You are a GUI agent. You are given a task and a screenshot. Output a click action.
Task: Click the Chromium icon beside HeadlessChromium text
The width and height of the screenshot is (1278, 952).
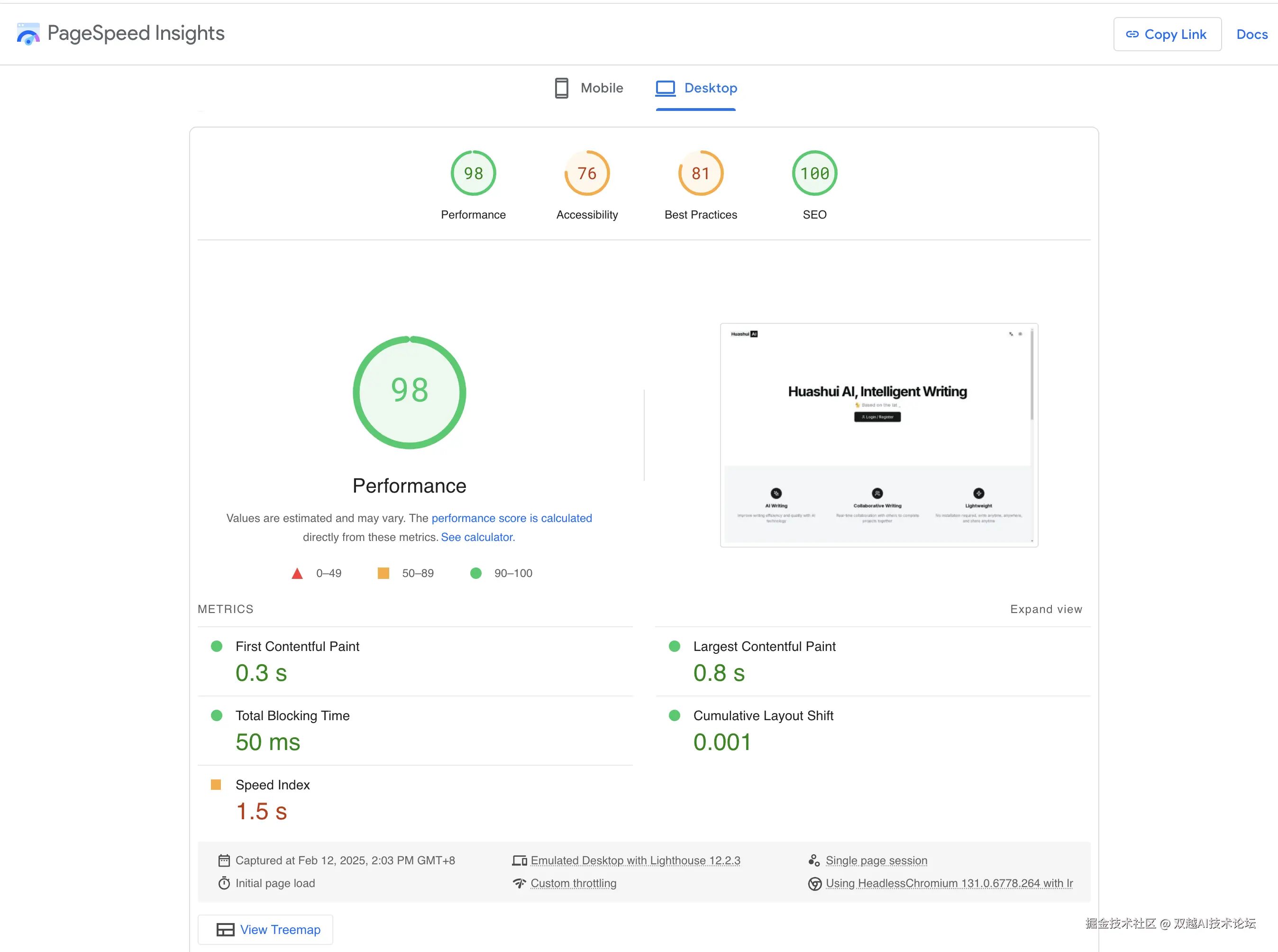click(x=814, y=883)
